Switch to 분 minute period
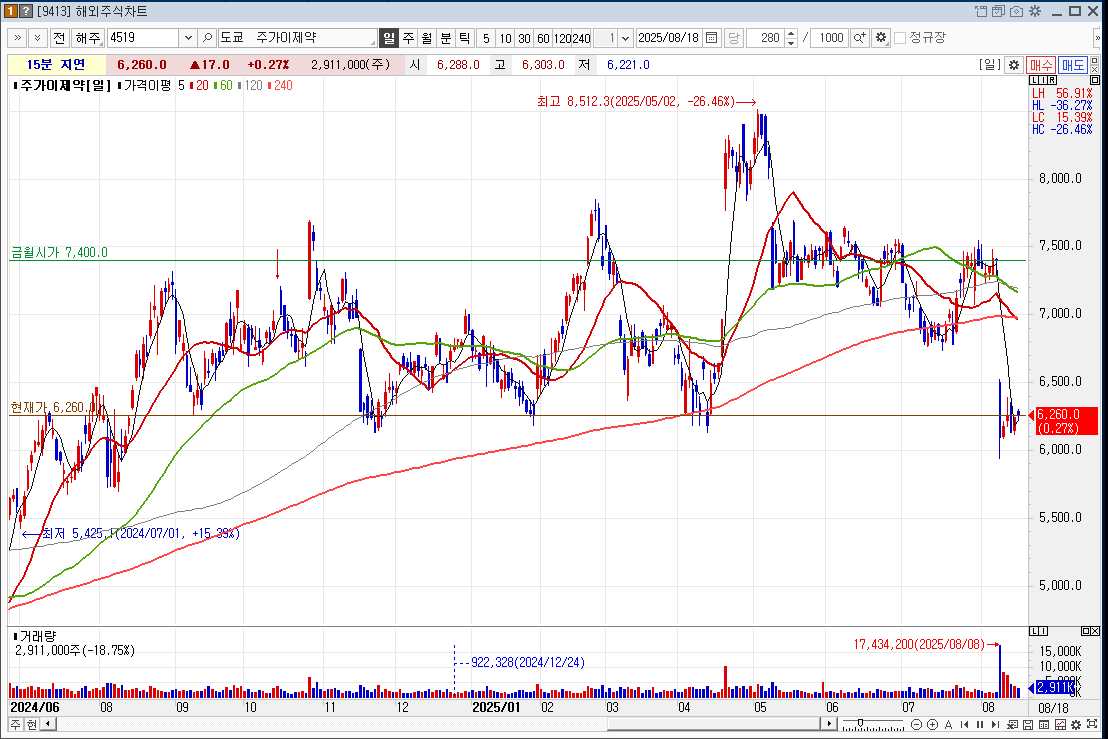This screenshot has height=739, width=1108. (x=446, y=38)
